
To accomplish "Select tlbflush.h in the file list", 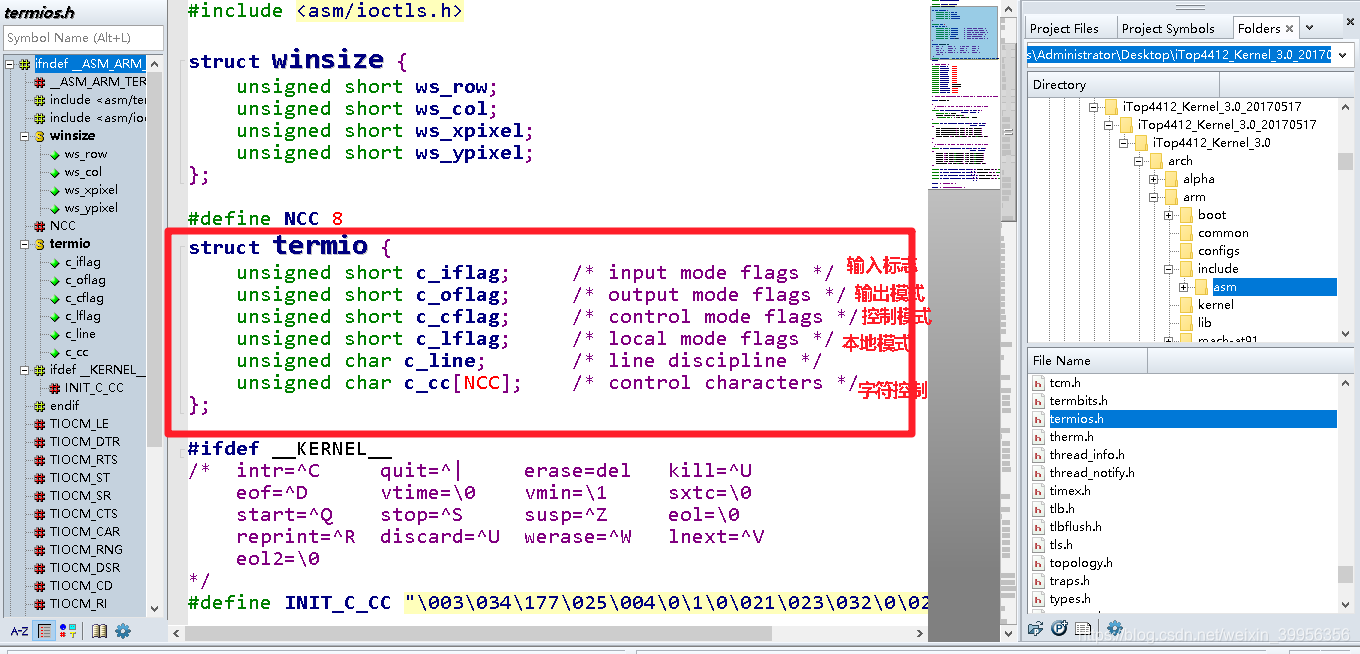I will tap(1075, 527).
